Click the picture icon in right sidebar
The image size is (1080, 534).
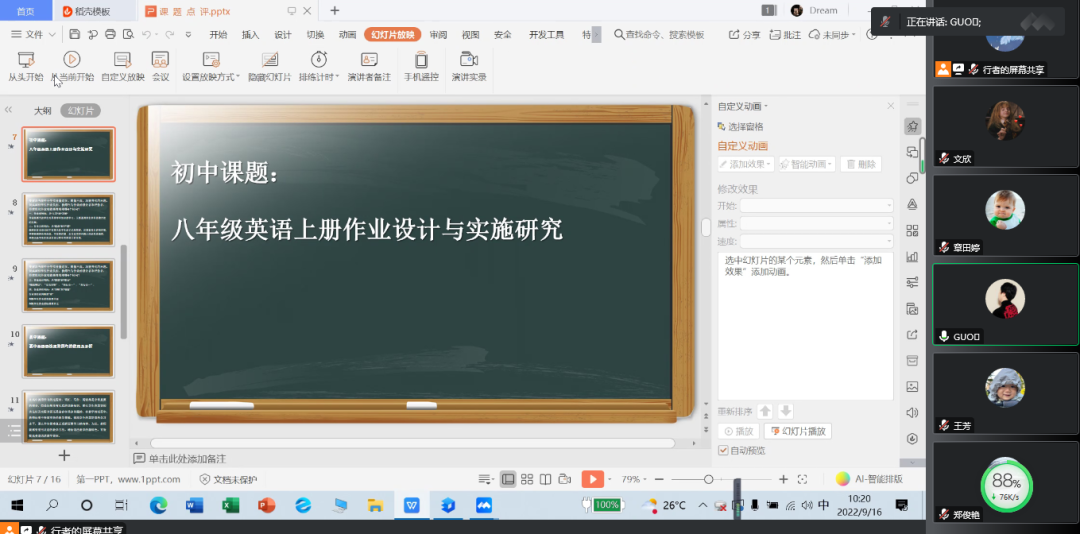point(913,387)
